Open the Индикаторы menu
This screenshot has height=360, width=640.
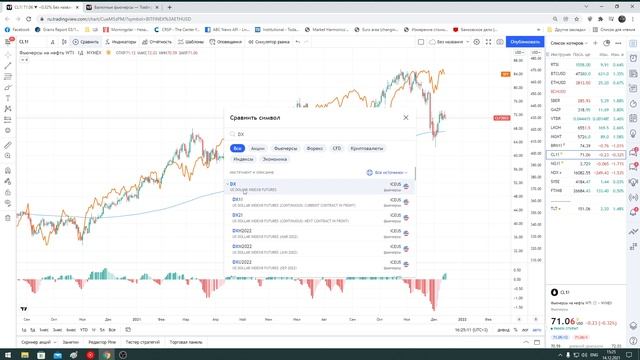120,42
